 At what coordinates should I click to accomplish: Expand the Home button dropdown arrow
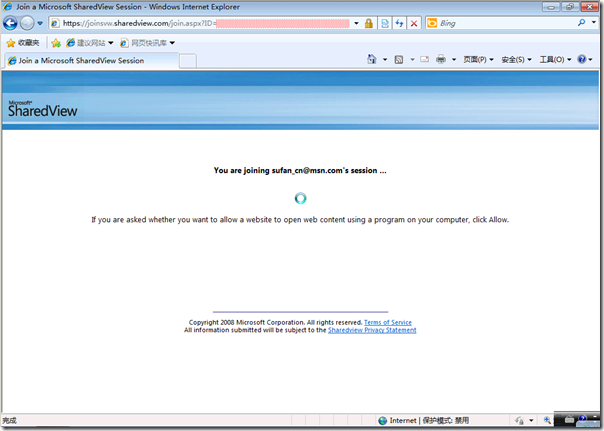click(x=384, y=59)
